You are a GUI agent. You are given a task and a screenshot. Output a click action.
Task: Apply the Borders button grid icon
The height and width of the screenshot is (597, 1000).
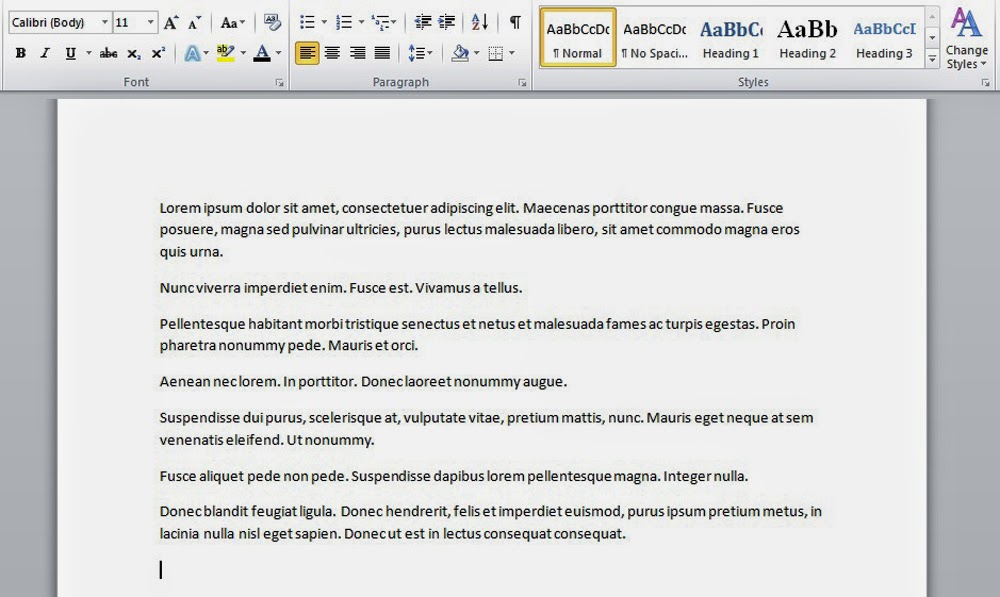click(x=496, y=53)
